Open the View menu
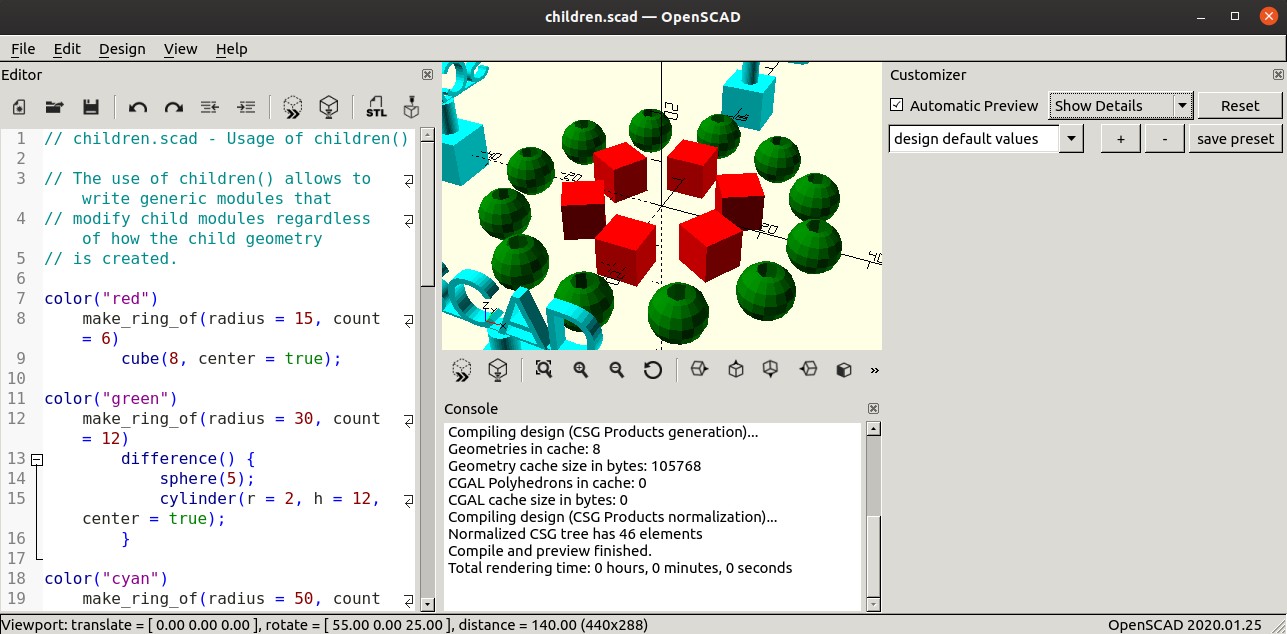This screenshot has height=634, width=1287. point(180,49)
